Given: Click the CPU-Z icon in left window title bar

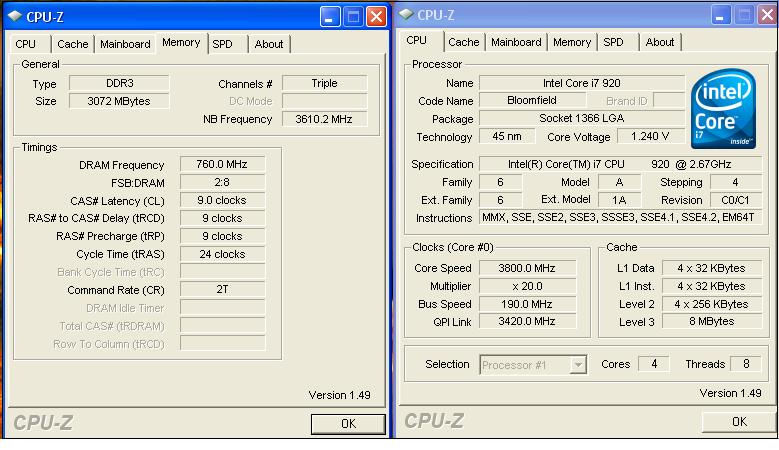Looking at the screenshot, I should pos(15,16).
